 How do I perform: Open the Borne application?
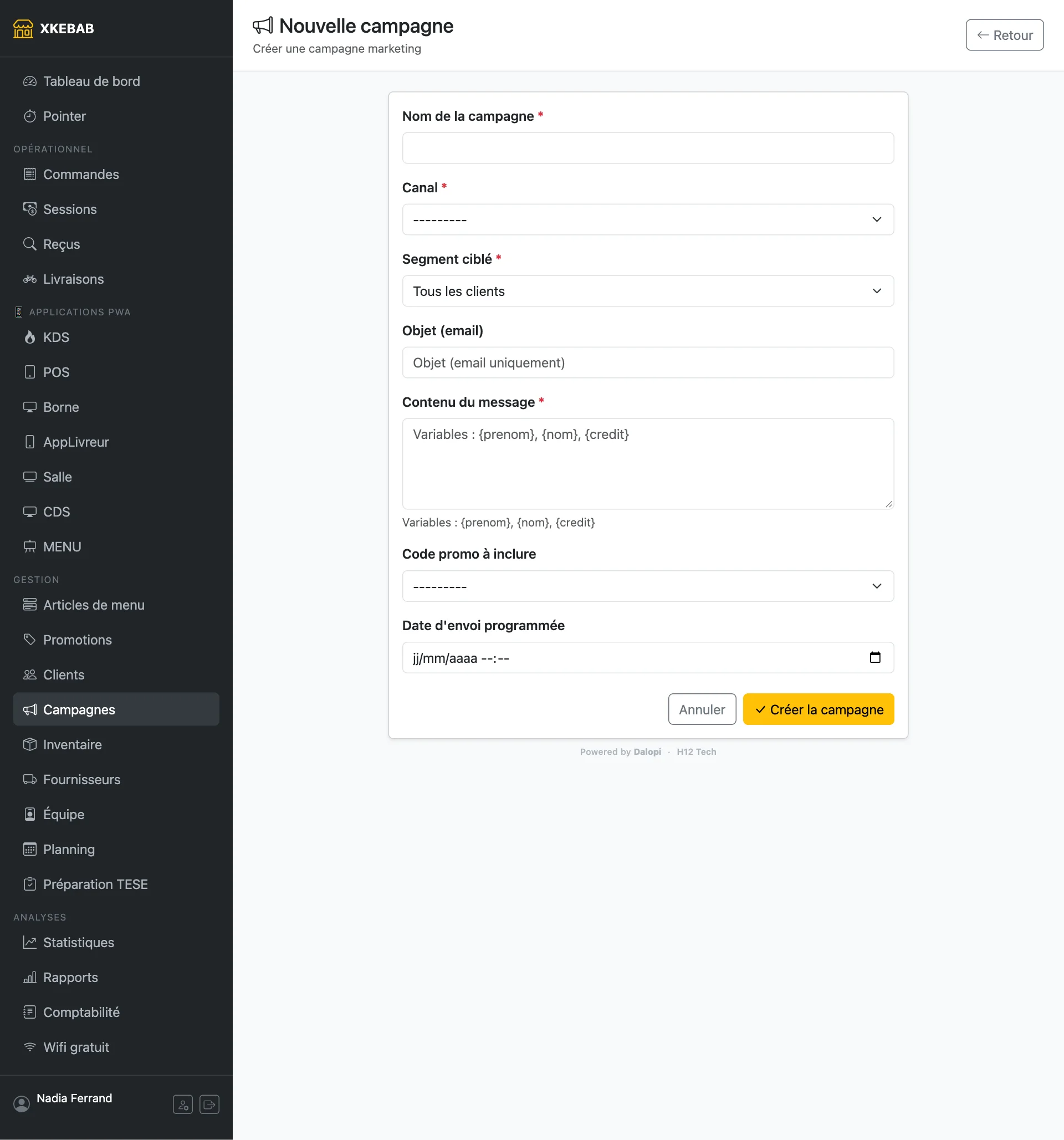click(x=116, y=407)
